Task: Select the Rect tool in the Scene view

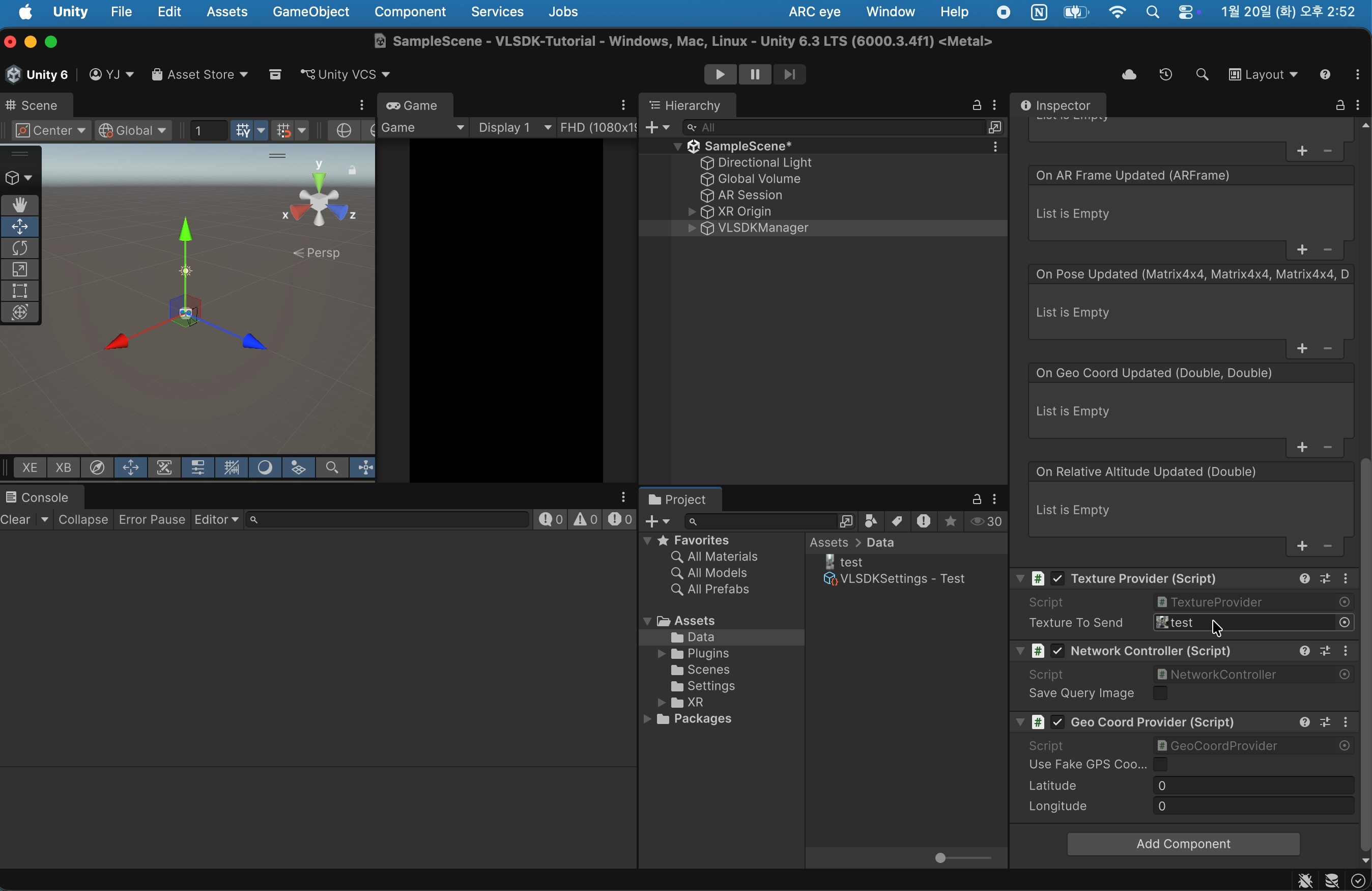Action: [20, 291]
